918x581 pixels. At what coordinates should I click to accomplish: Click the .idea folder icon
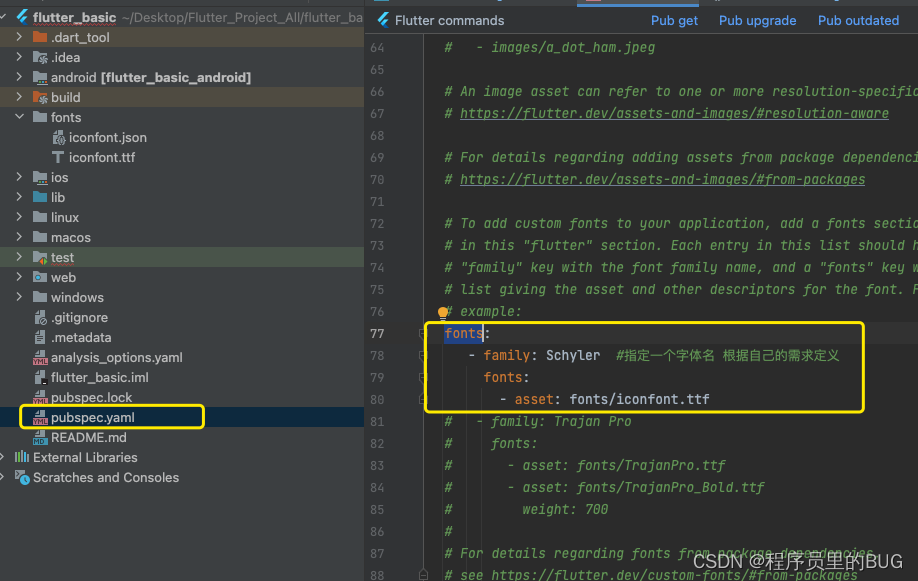[40, 57]
